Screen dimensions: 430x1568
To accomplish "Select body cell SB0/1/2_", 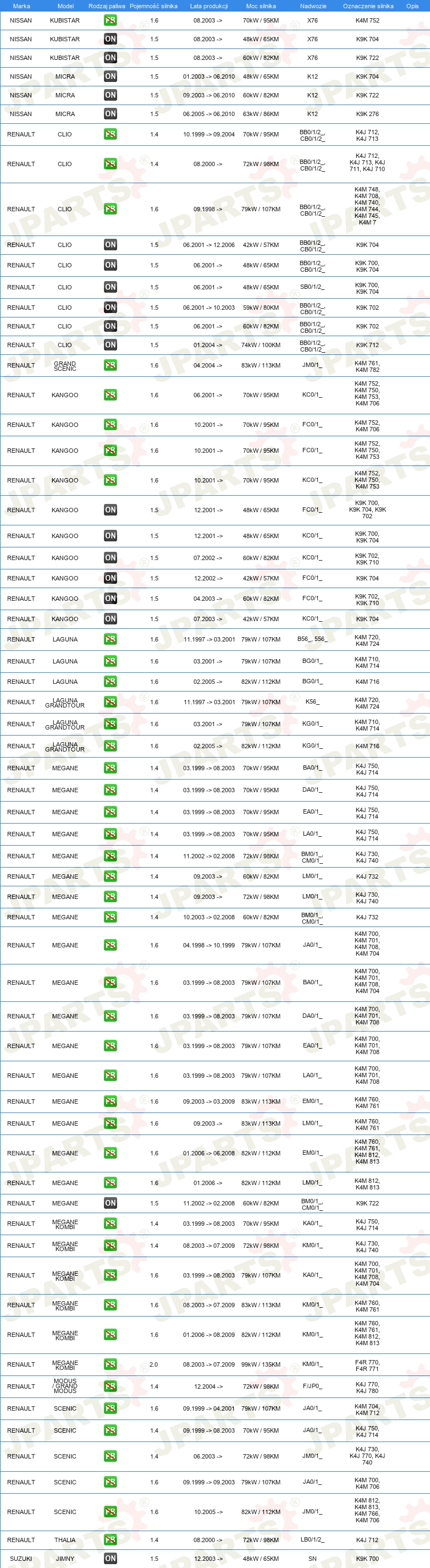I will [x=313, y=287].
